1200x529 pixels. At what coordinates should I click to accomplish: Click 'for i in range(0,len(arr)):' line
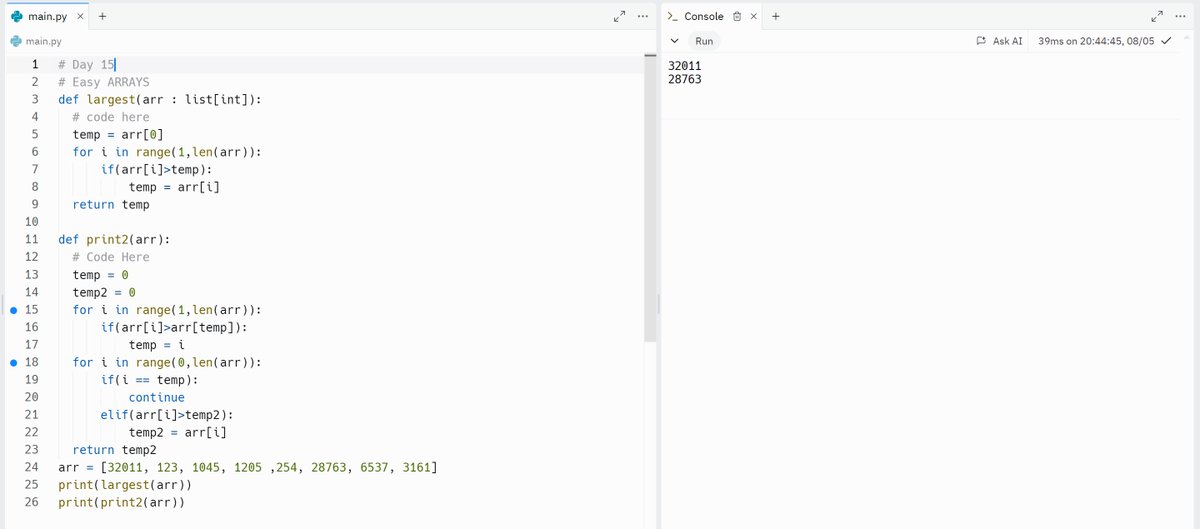[x=168, y=362]
